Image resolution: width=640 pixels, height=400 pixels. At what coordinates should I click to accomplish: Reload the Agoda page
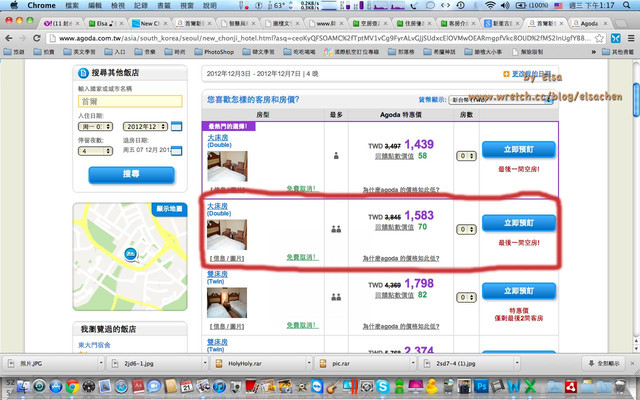click(x=37, y=38)
